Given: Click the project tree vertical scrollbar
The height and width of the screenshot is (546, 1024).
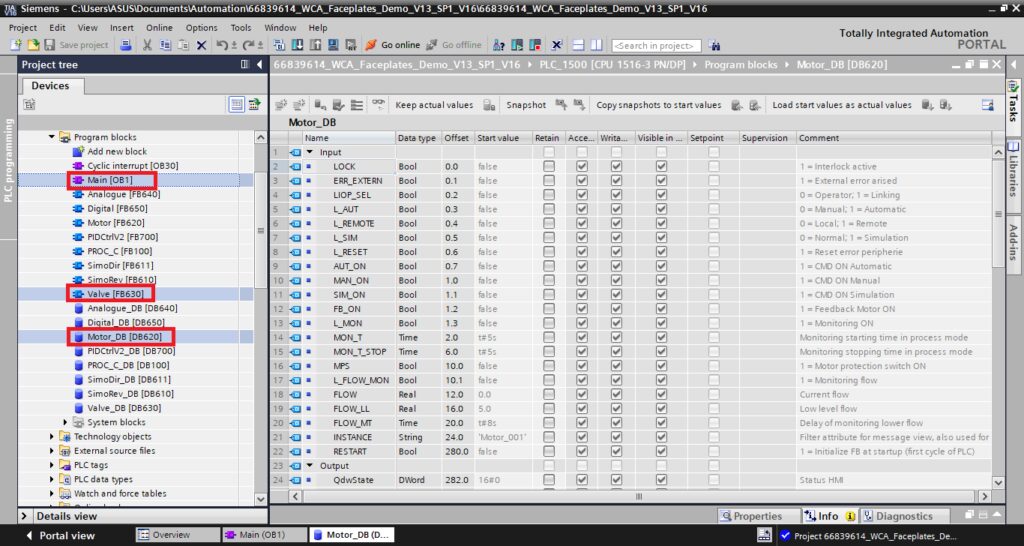Looking at the screenshot, I should [x=261, y=229].
